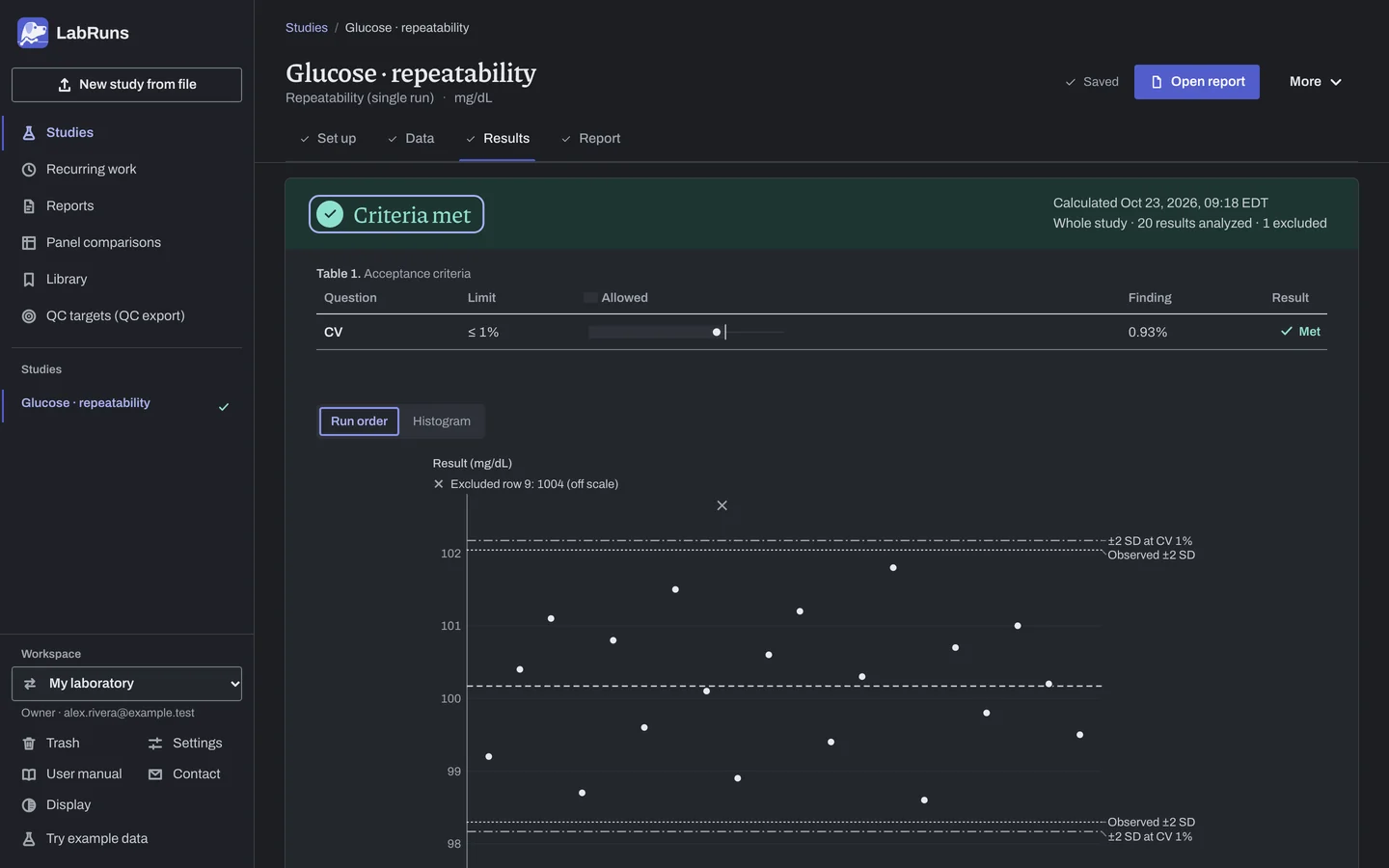The width and height of the screenshot is (1389, 868).
Task: Open the Data tab
Action: [411, 139]
